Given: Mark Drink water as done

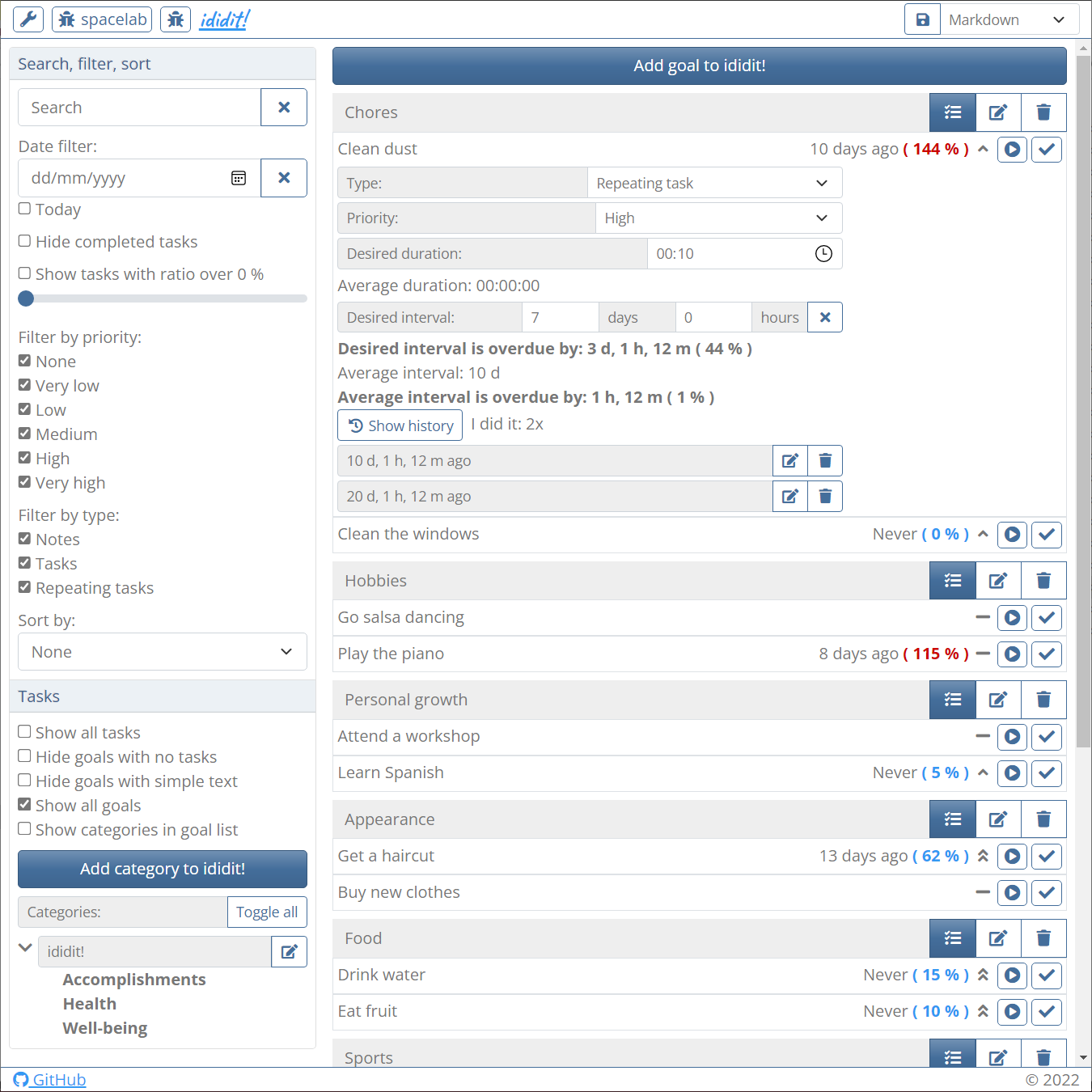Looking at the screenshot, I should [x=1047, y=975].
